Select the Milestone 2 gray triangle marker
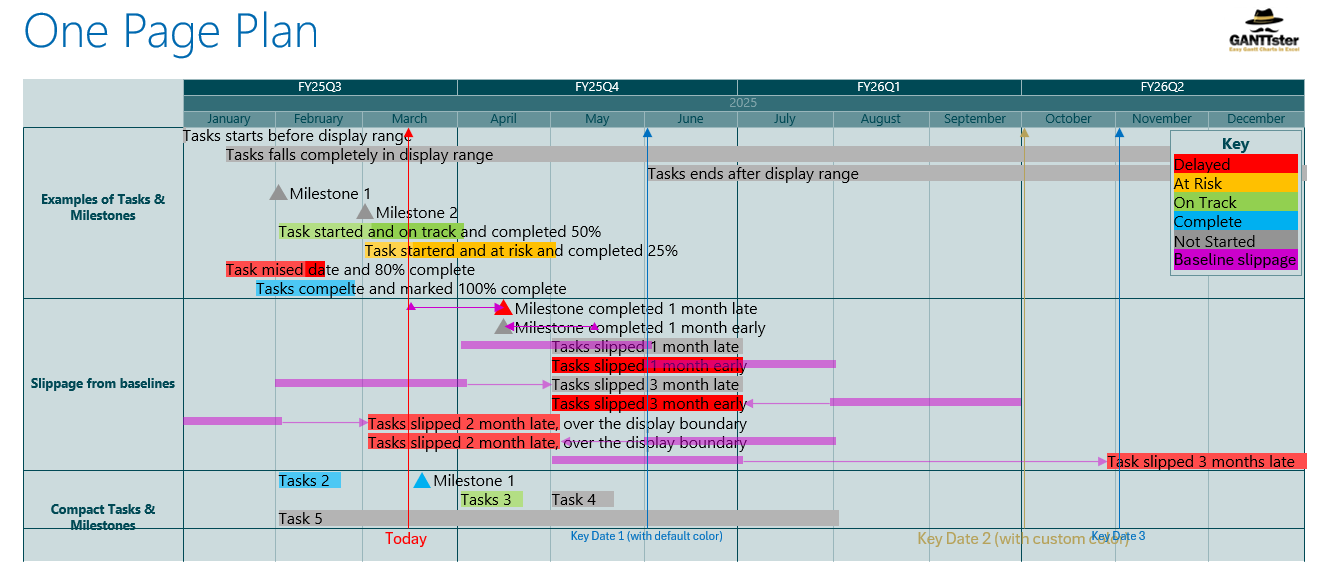The image size is (1328, 586). coord(365,212)
